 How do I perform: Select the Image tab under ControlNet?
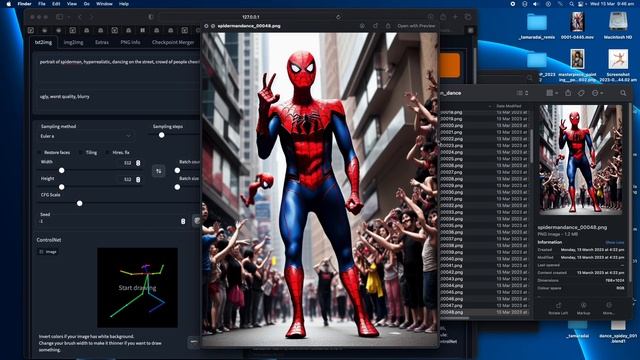(x=48, y=252)
